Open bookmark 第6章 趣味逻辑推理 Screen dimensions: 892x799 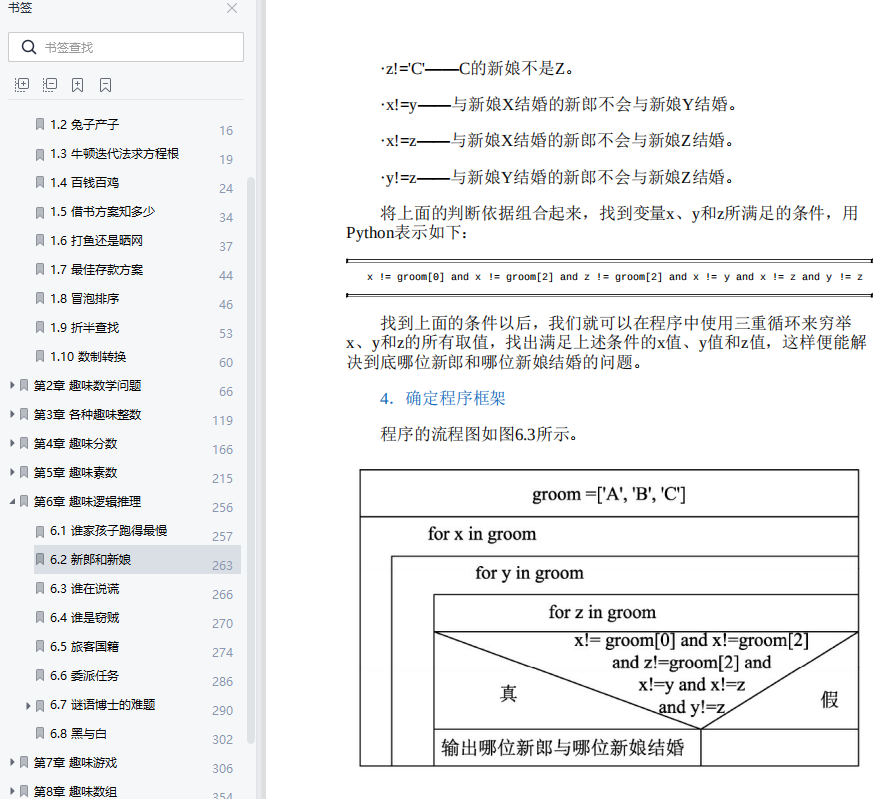(x=87, y=502)
